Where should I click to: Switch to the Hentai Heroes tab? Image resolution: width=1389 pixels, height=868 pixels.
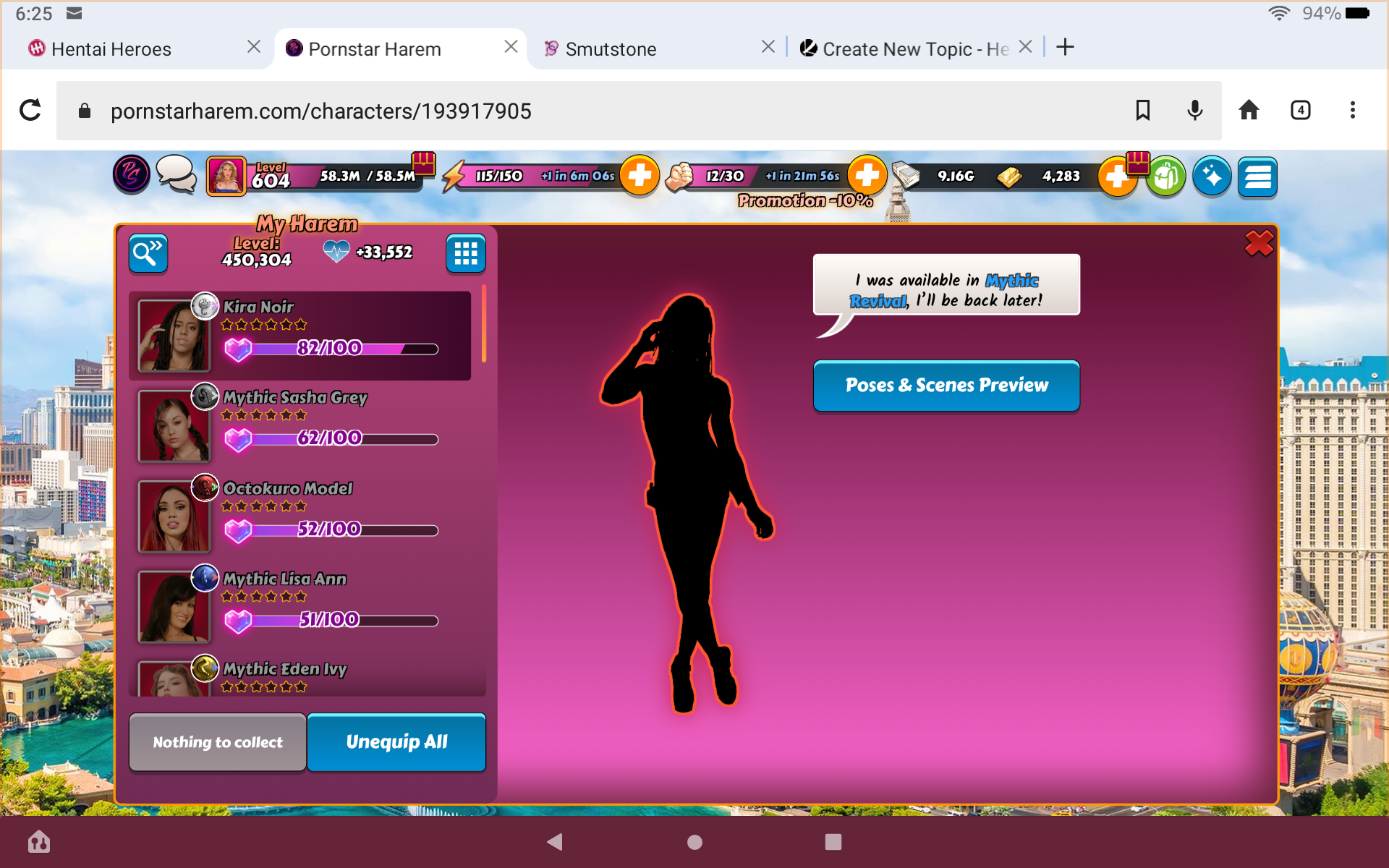click(111, 49)
